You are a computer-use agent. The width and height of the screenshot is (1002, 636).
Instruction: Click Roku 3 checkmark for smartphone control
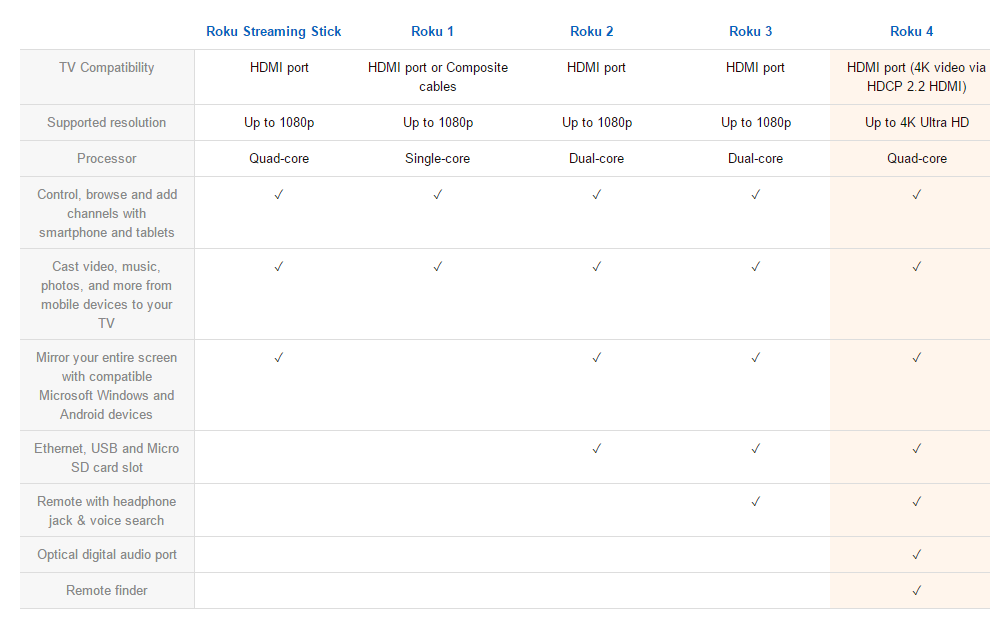pos(755,194)
